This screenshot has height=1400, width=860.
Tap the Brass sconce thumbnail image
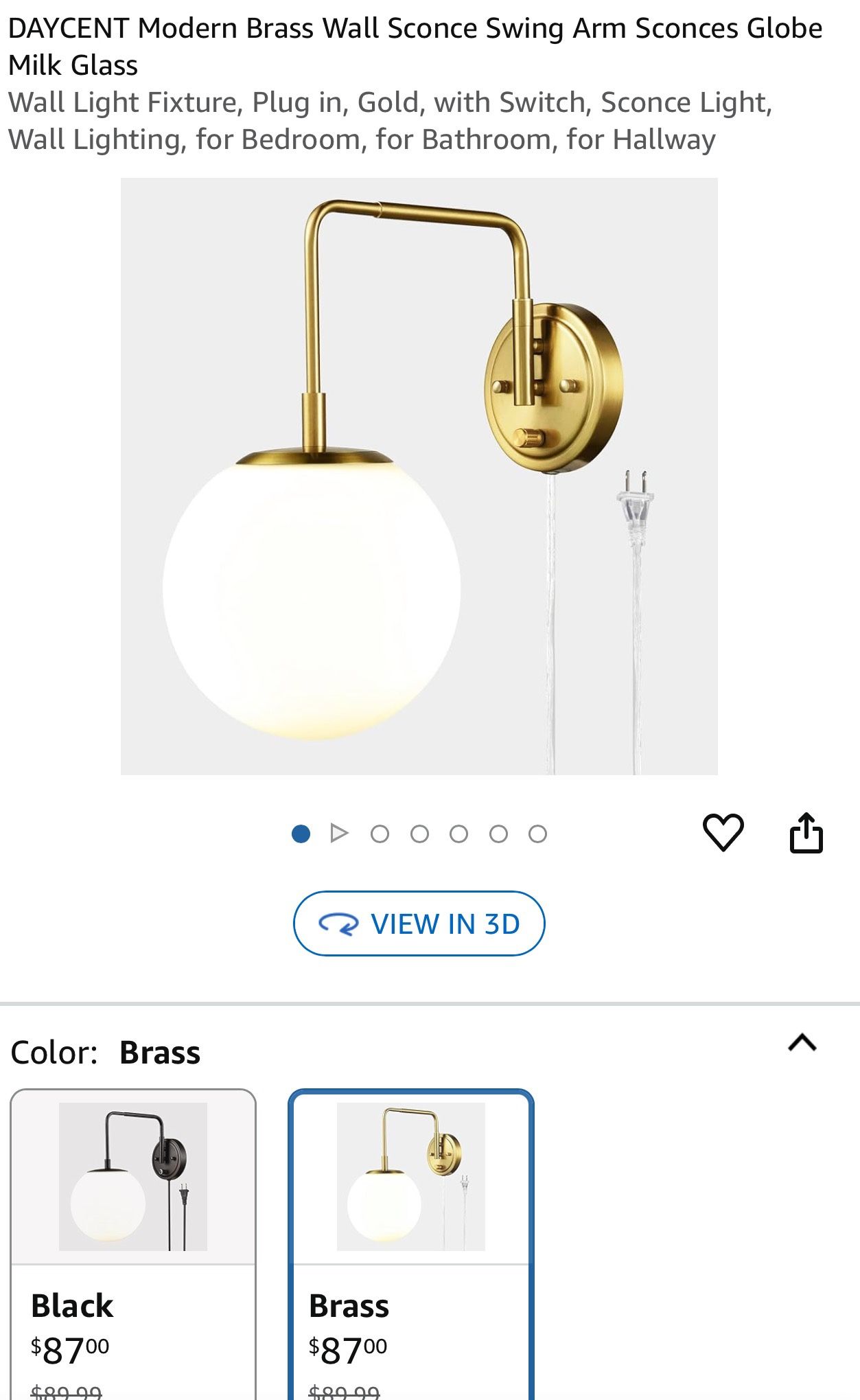[x=411, y=1177]
